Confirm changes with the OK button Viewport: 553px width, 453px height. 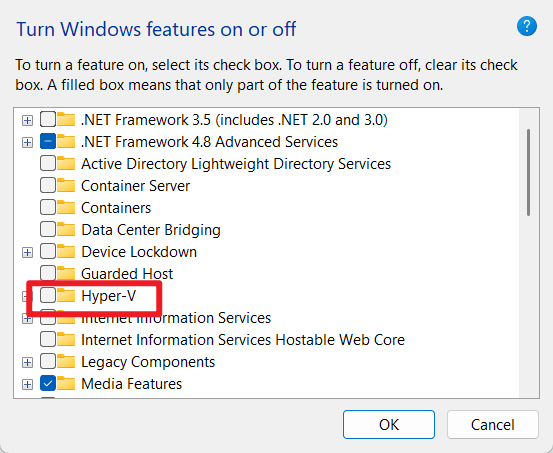[x=389, y=424]
